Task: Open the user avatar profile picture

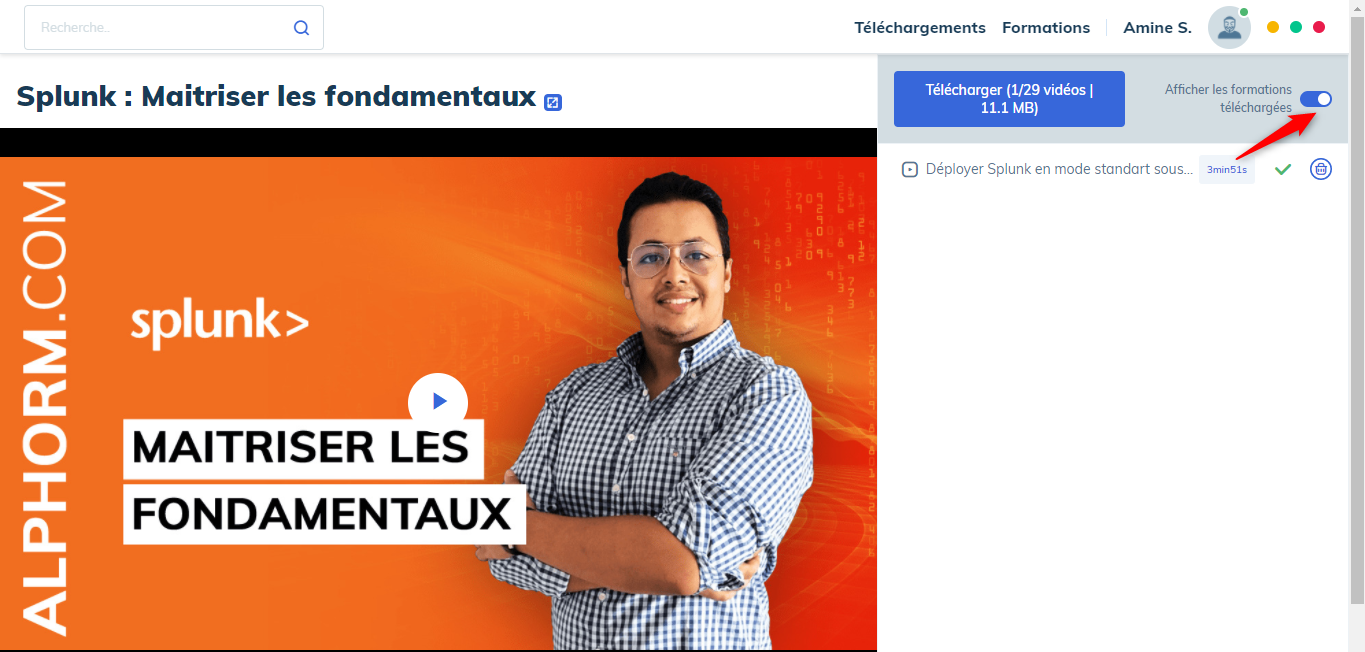Action: click(x=1229, y=28)
